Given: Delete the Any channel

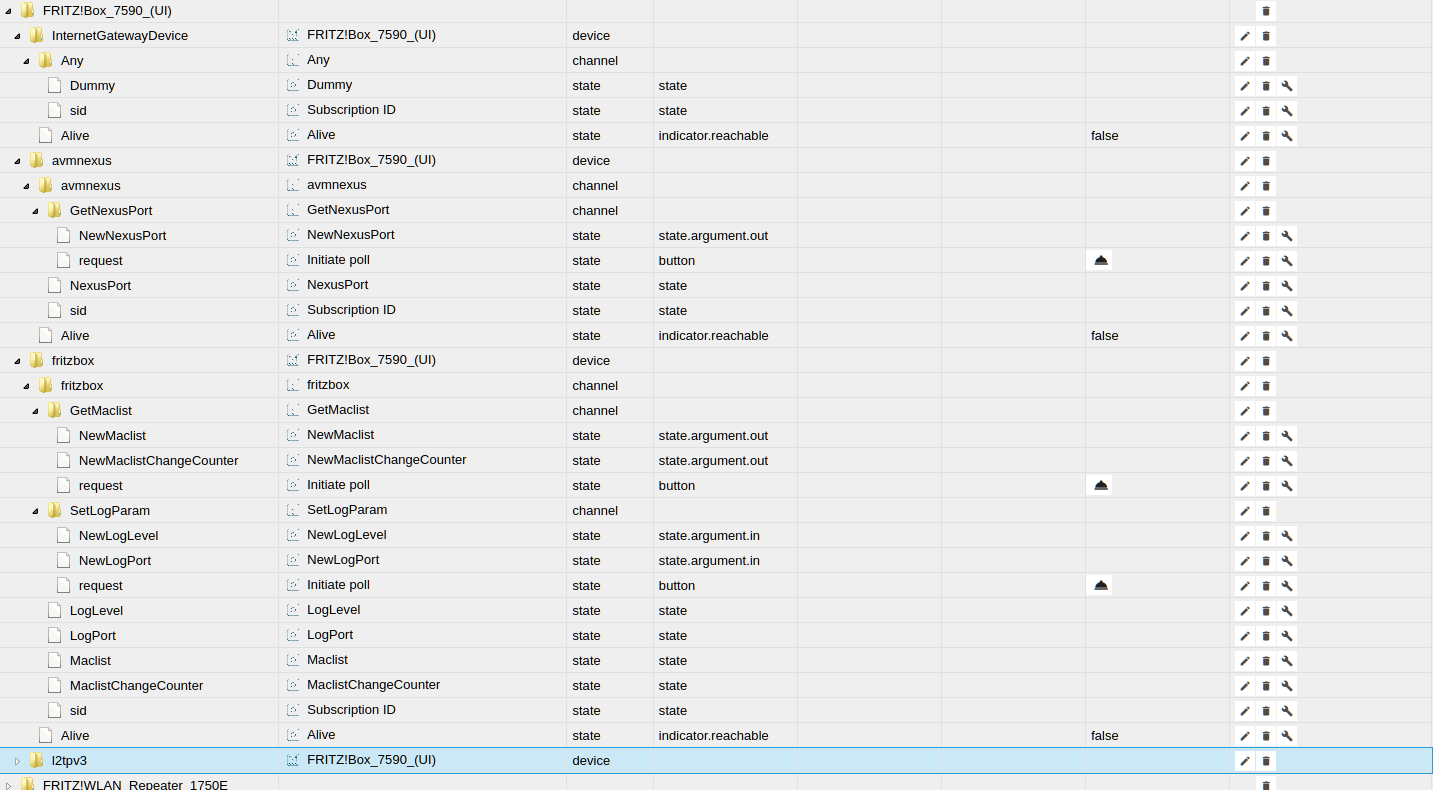Looking at the screenshot, I should [x=1266, y=61].
